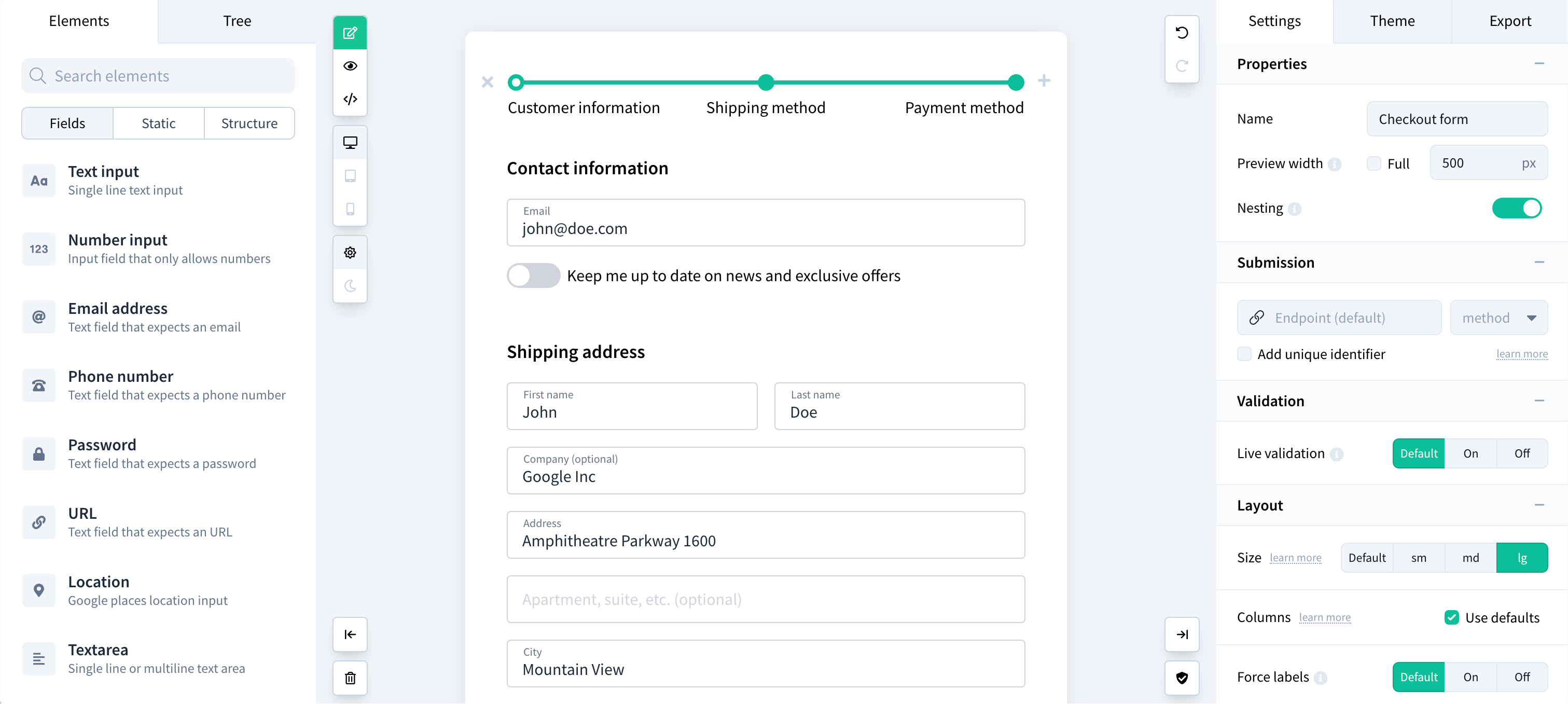
Task: Open the validation shield panel
Action: (x=1182, y=678)
